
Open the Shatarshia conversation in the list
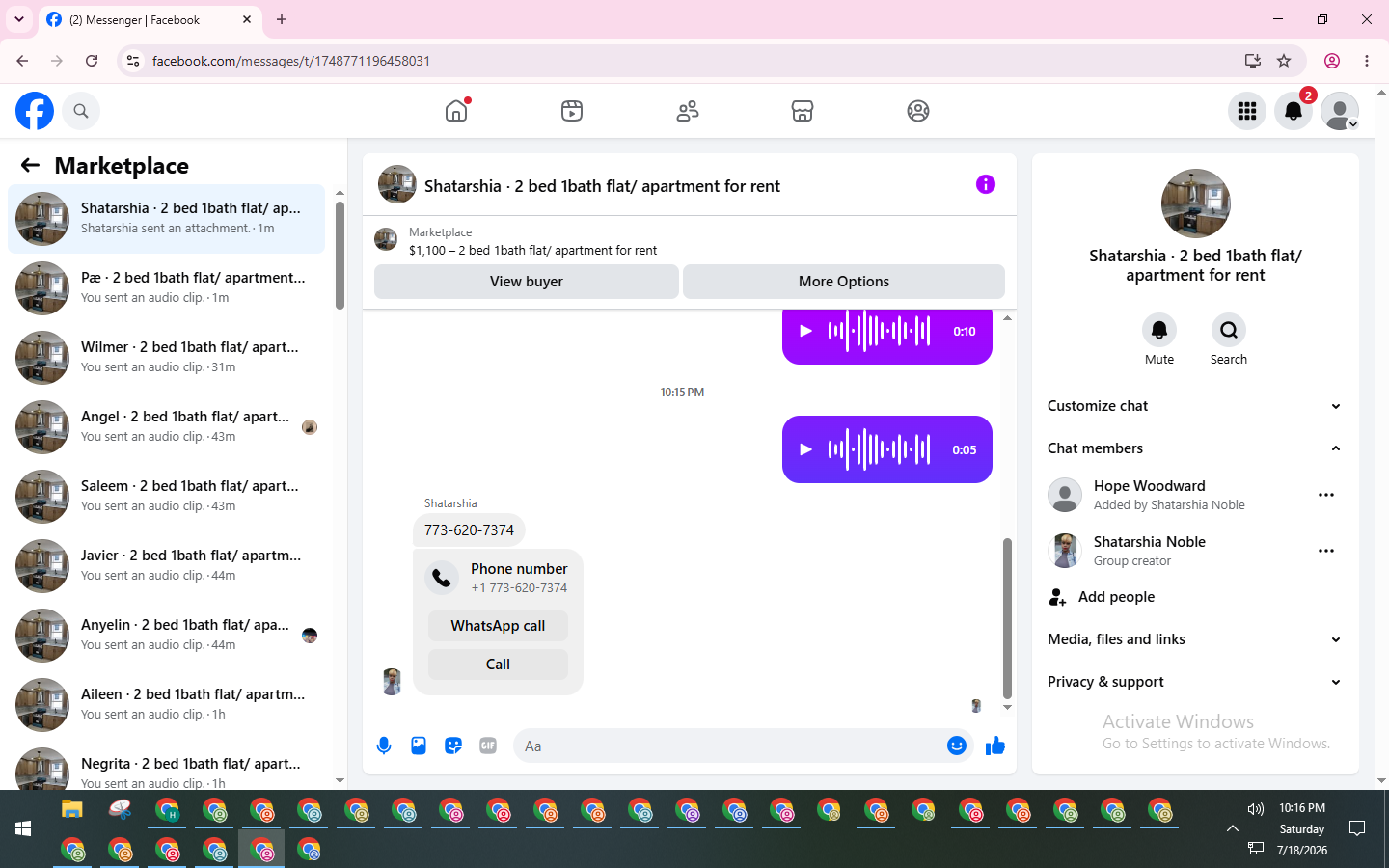pyautogui.click(x=166, y=219)
